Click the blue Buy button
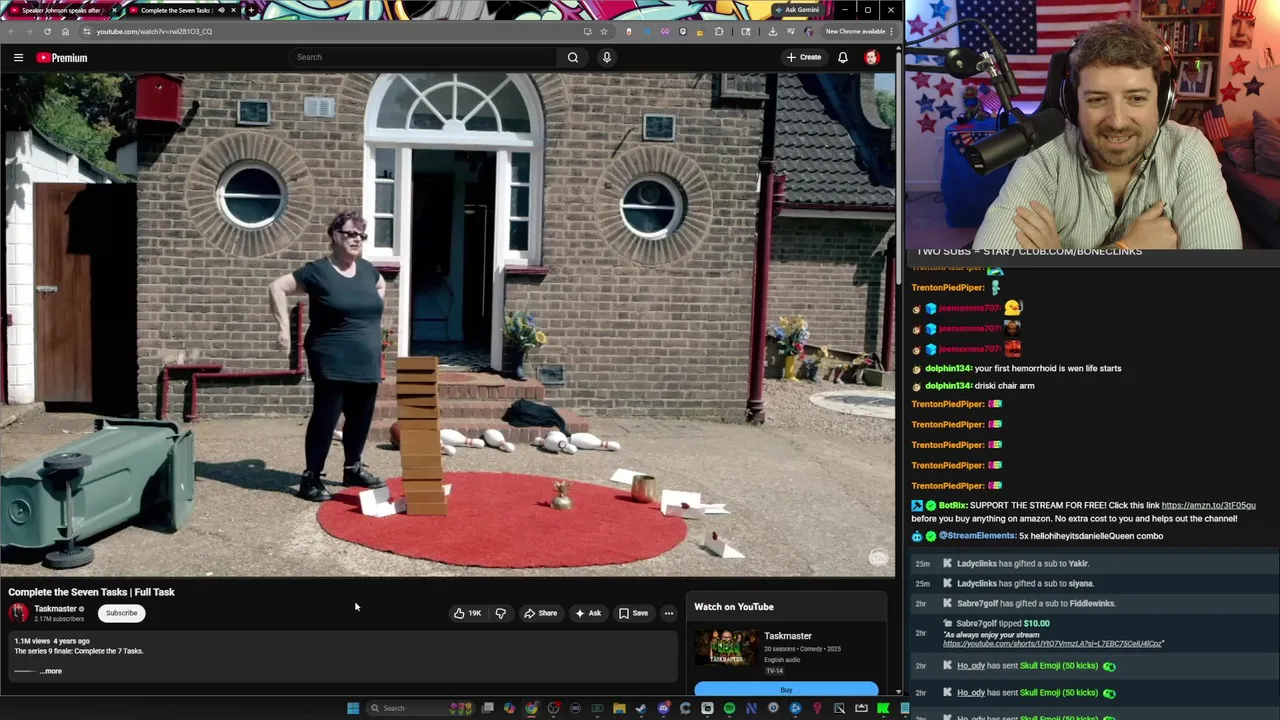This screenshot has height=720, width=1280. point(786,690)
